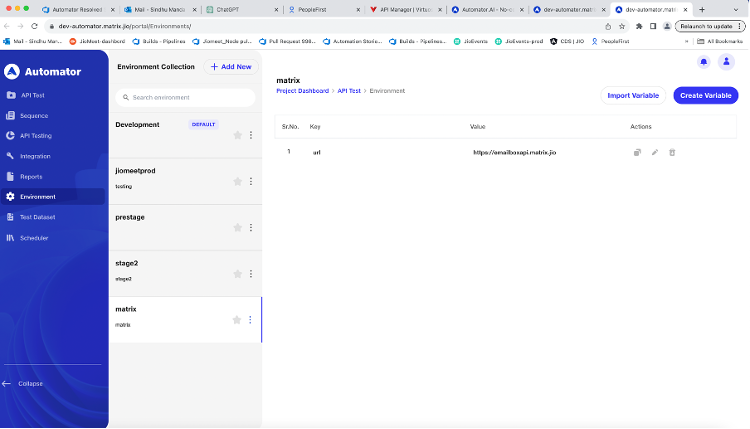Image resolution: width=750 pixels, height=429 pixels.
Task: Click Relaunch to update button
Action: [x=710, y=26]
